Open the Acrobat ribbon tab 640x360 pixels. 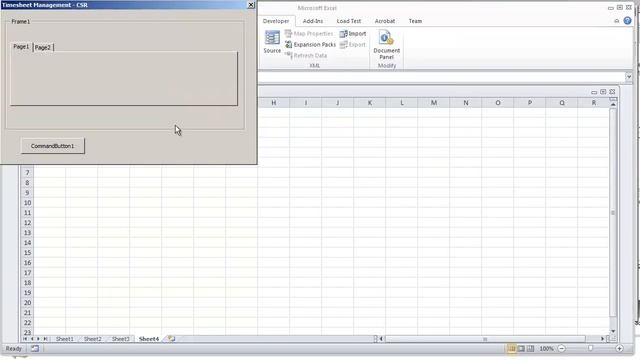(x=384, y=21)
